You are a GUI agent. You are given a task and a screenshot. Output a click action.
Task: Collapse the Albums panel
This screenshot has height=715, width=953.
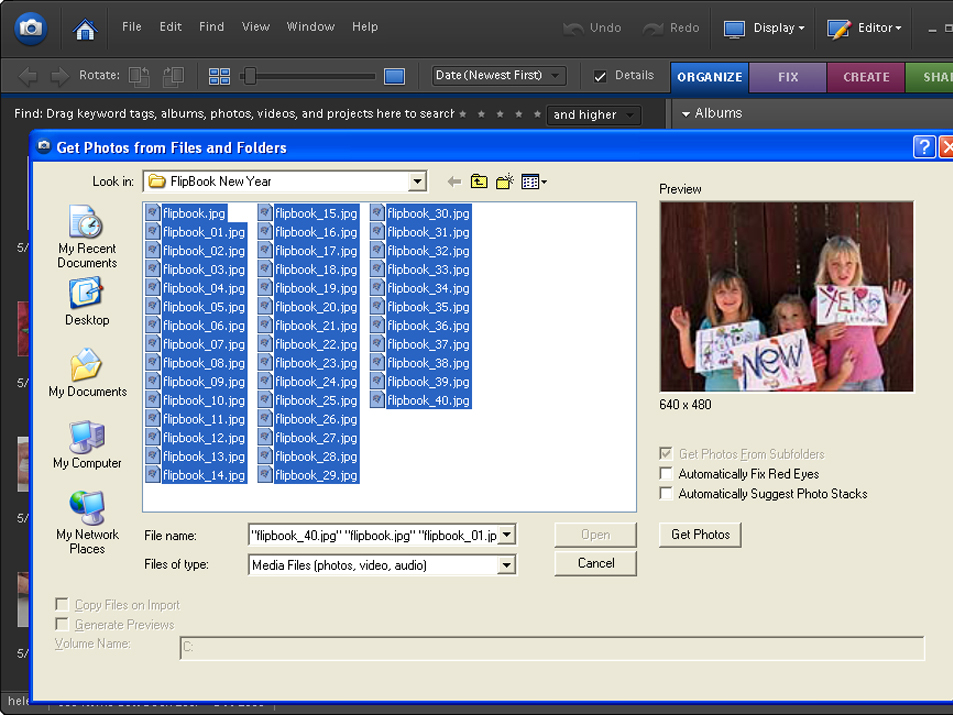(686, 114)
